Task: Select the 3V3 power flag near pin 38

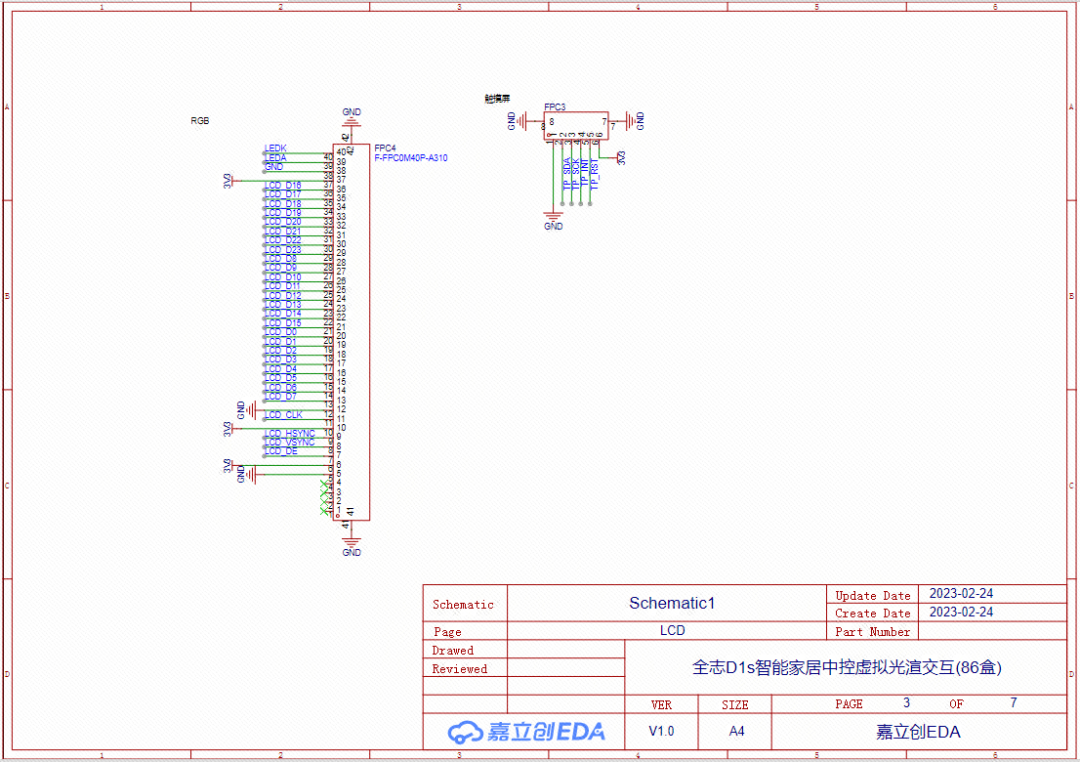Action: click(229, 180)
